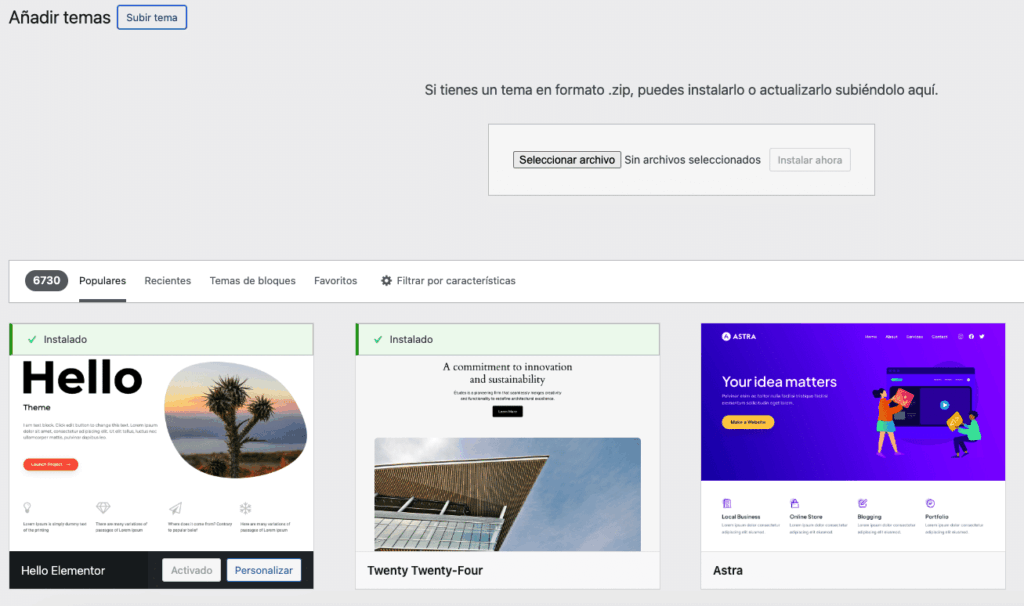Click the Sin archivos seleccionados text
The width and height of the screenshot is (1024, 606).
tap(692, 160)
